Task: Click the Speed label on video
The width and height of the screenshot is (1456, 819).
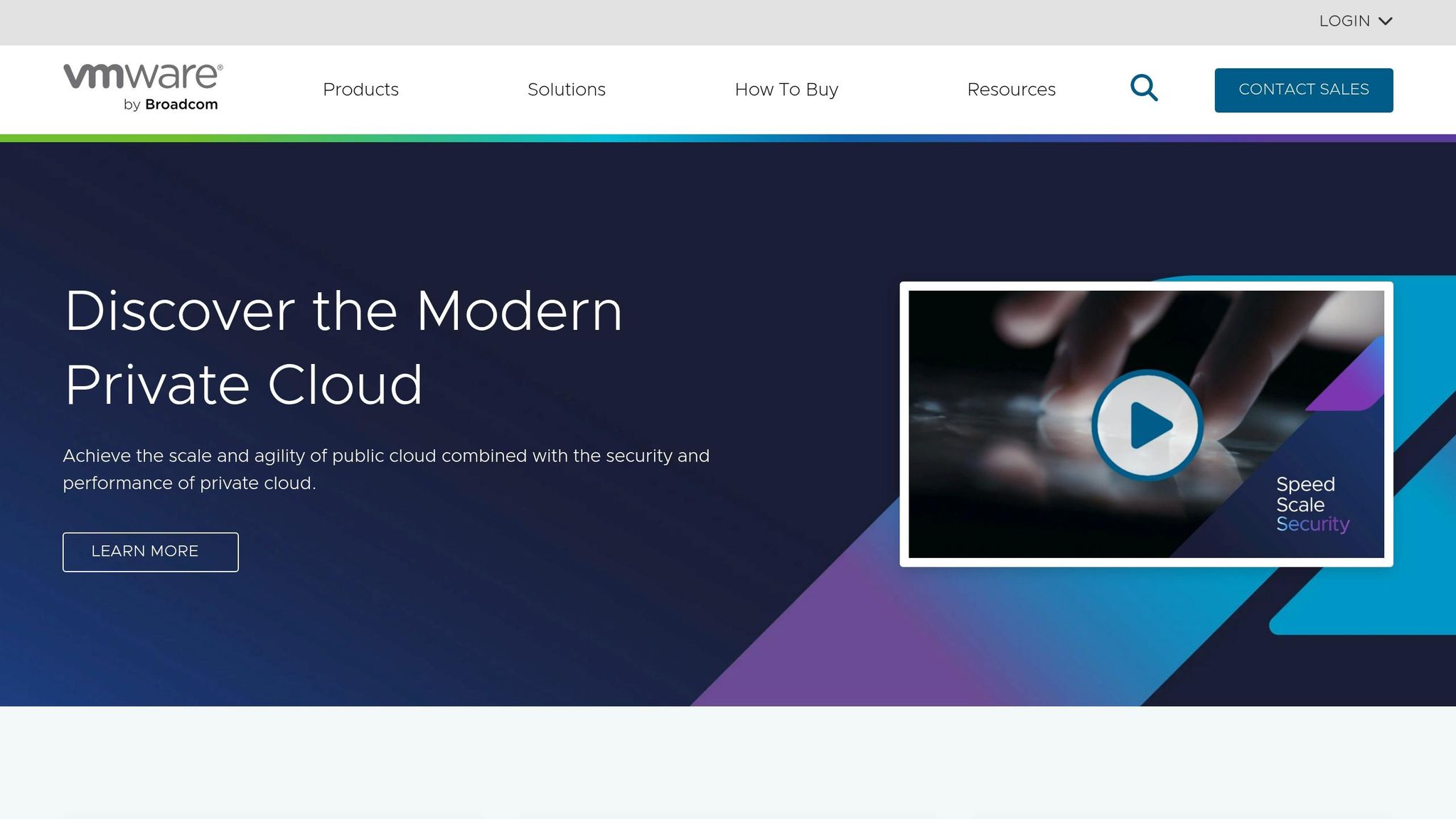Action: 1305,484
